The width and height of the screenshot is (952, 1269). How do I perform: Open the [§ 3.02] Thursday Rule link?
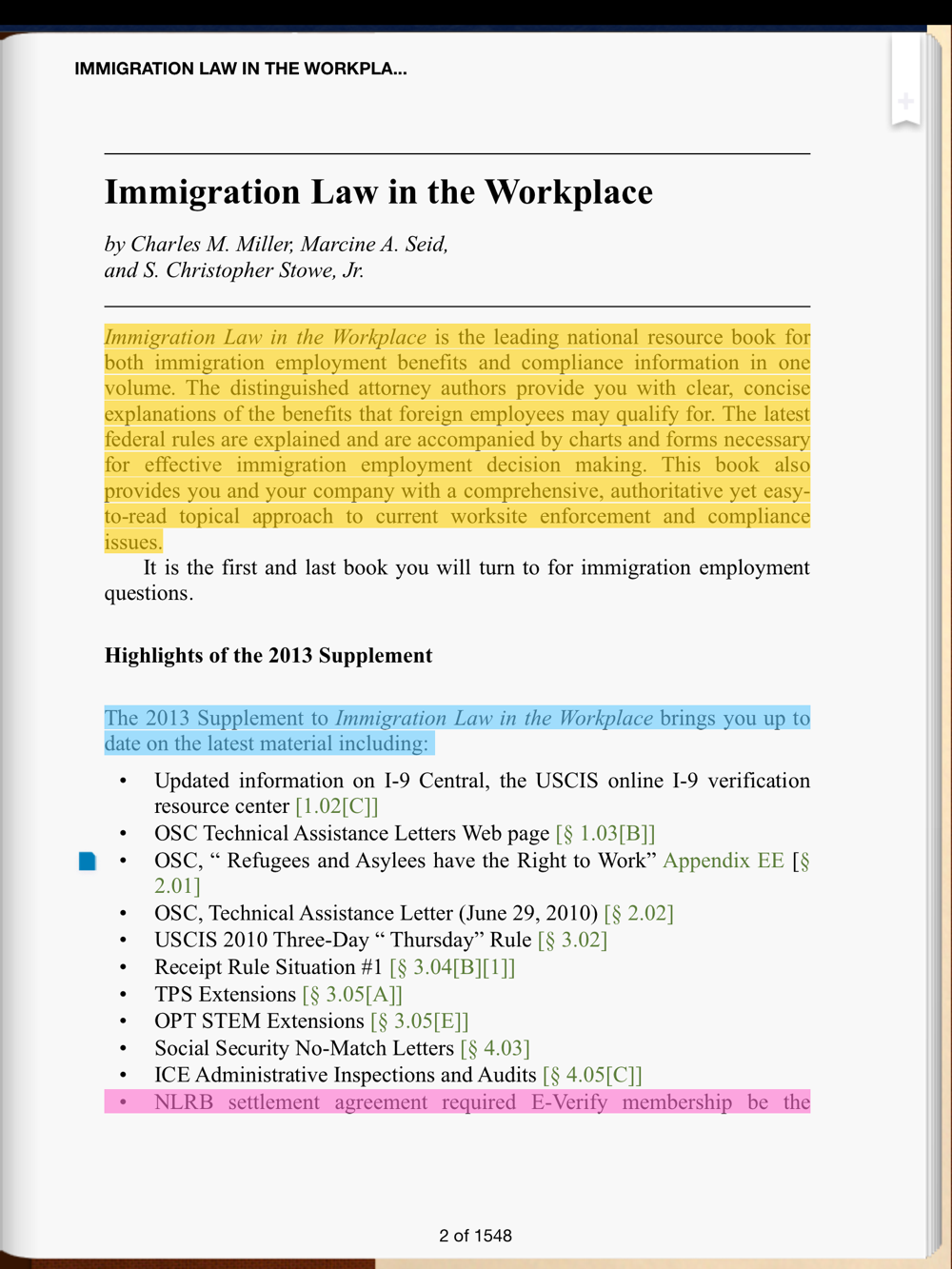pyautogui.click(x=572, y=941)
